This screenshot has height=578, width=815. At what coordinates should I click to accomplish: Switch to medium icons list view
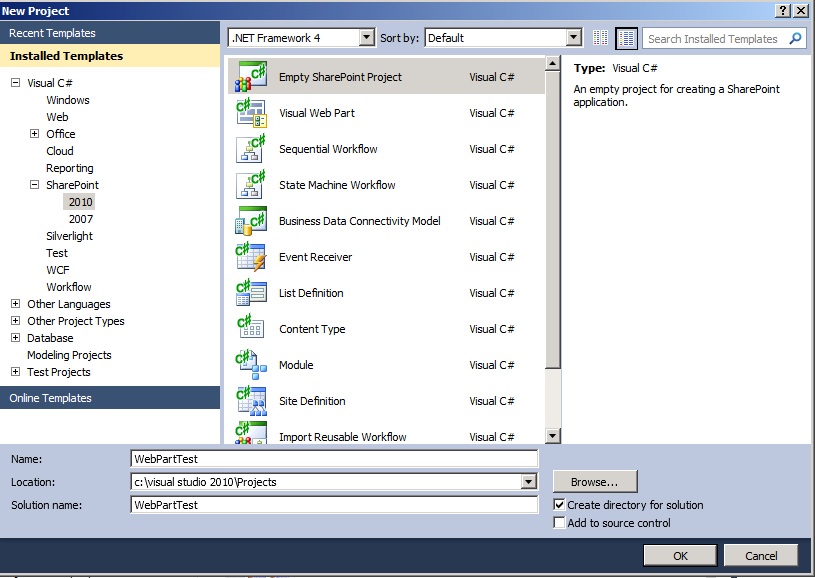tap(626, 38)
